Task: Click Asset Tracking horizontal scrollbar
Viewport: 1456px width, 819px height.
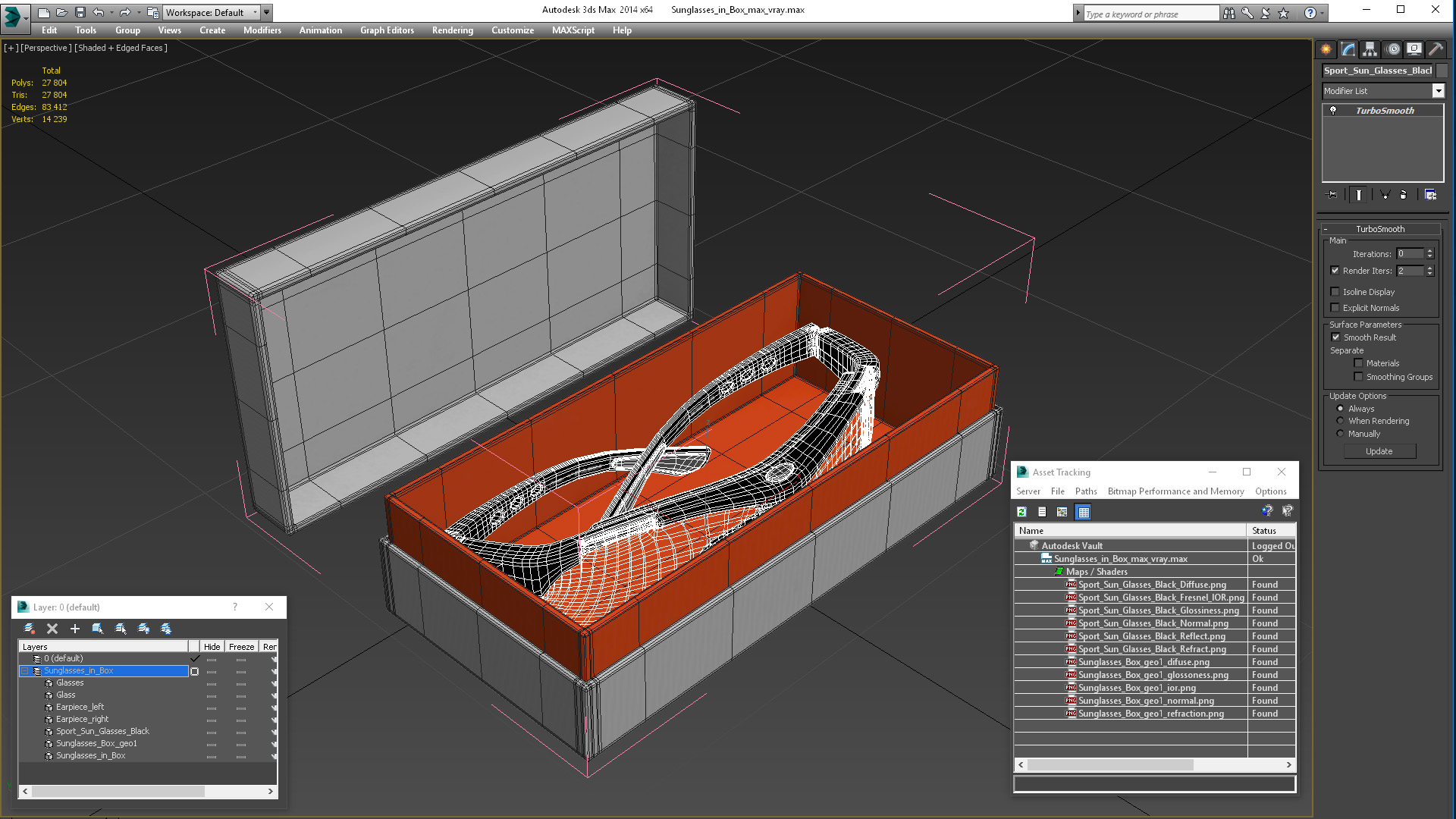Action: click(1154, 764)
